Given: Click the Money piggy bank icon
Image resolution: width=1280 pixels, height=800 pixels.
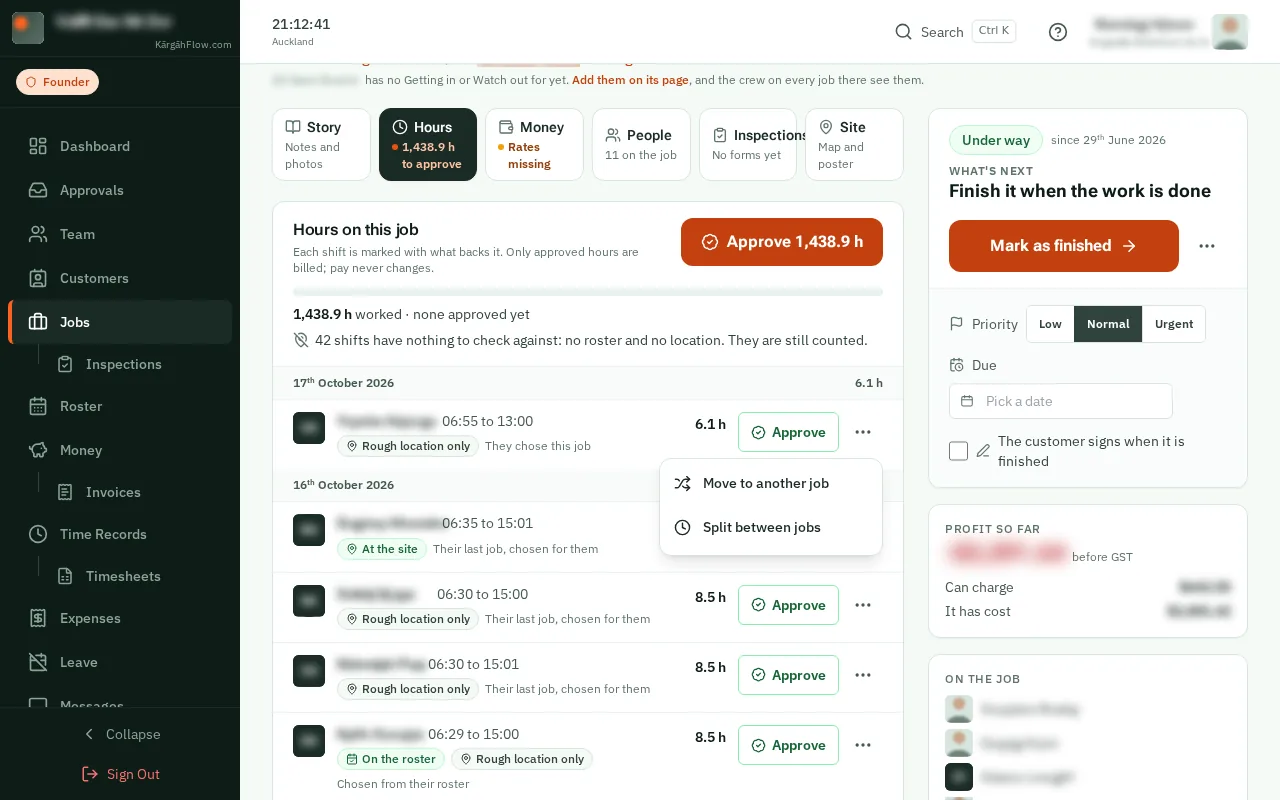Looking at the screenshot, I should [x=38, y=450].
